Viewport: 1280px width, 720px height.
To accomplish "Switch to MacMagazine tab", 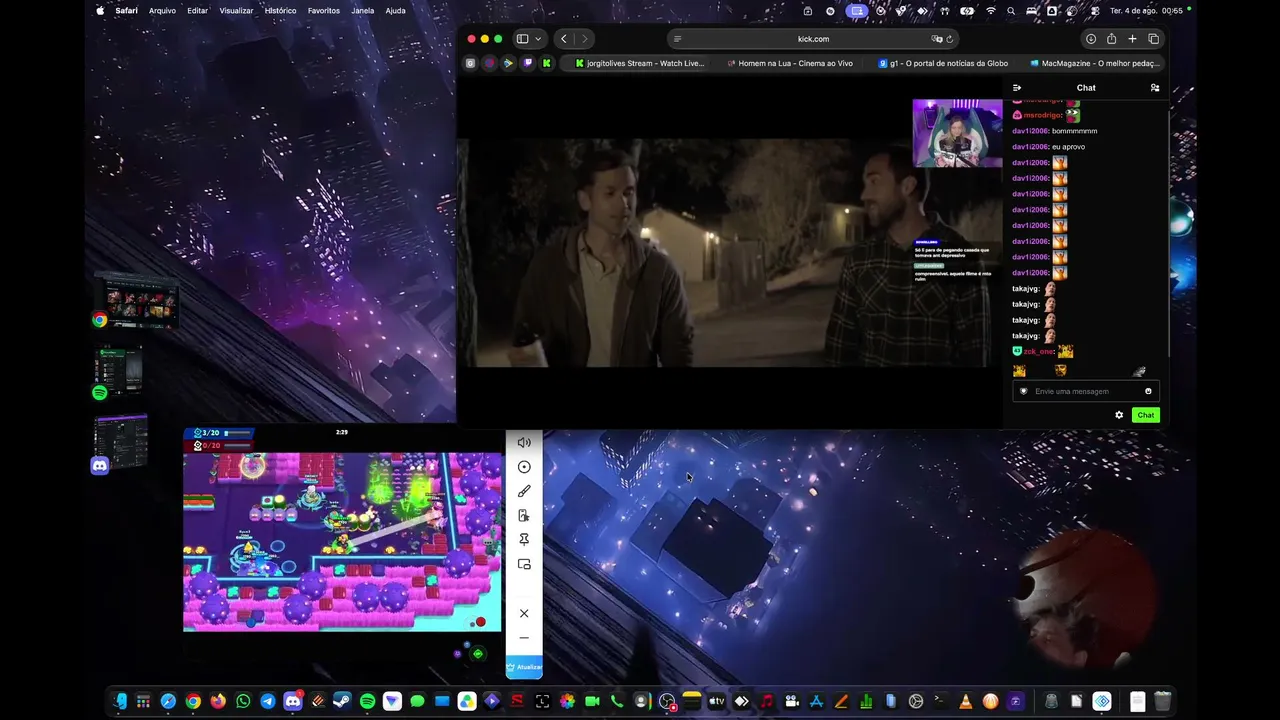I will coord(1093,63).
